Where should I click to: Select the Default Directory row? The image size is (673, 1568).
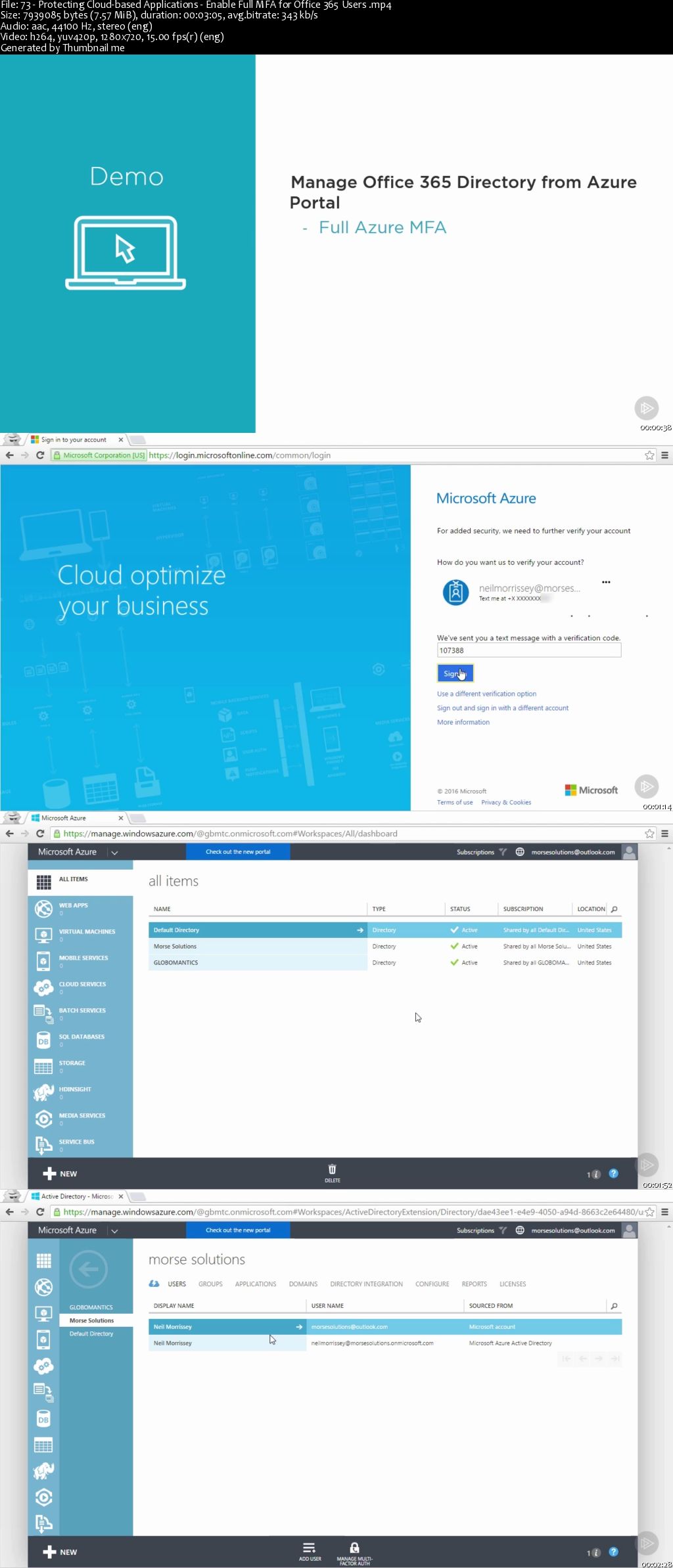click(x=385, y=930)
